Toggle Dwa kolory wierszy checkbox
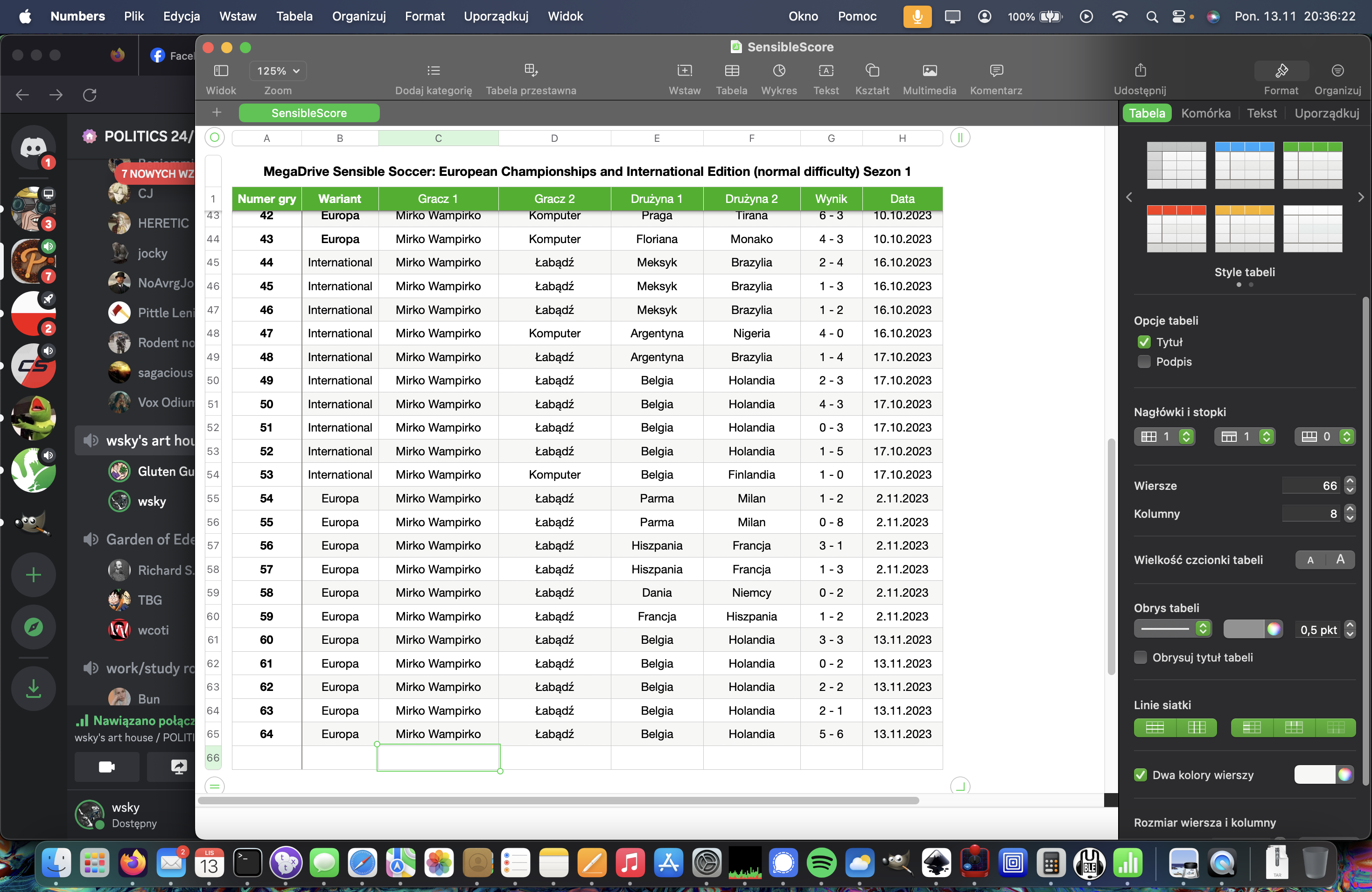 pos(1140,775)
